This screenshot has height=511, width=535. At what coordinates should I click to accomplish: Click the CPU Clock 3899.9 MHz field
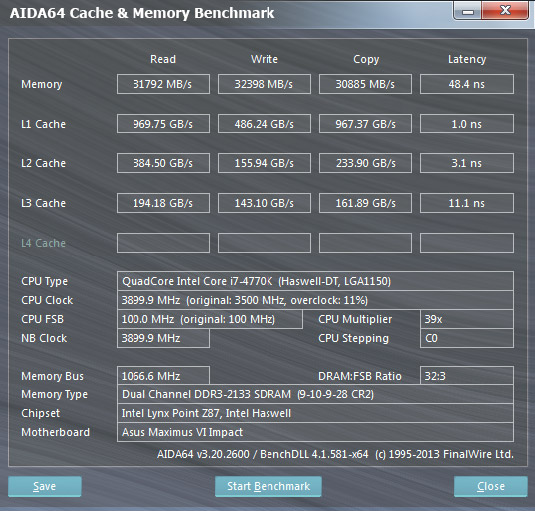pos(315,300)
